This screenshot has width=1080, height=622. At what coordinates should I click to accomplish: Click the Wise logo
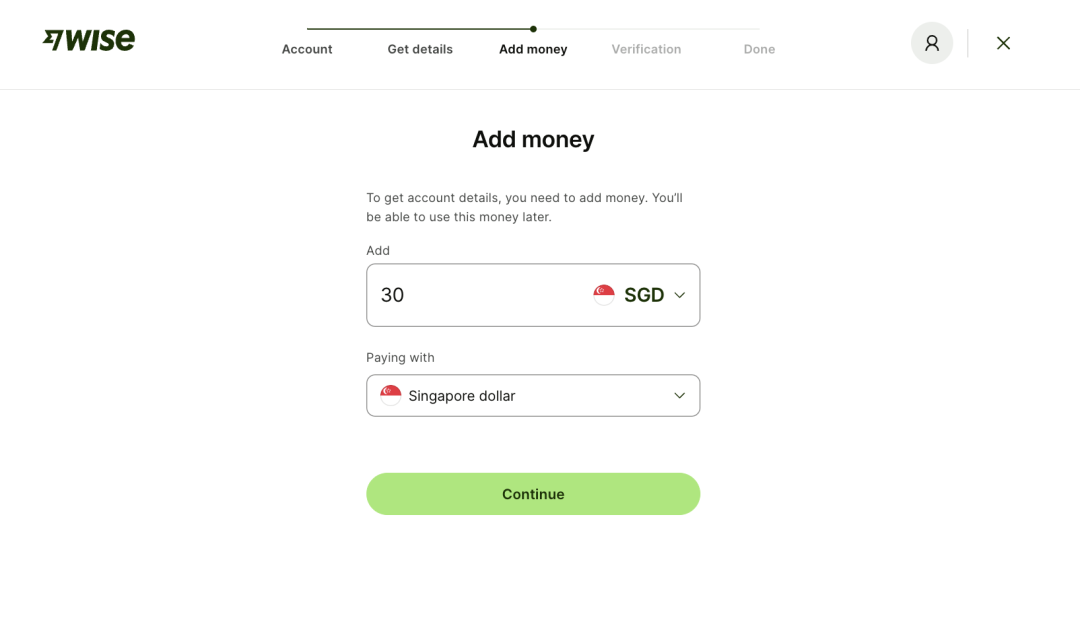coord(89,40)
